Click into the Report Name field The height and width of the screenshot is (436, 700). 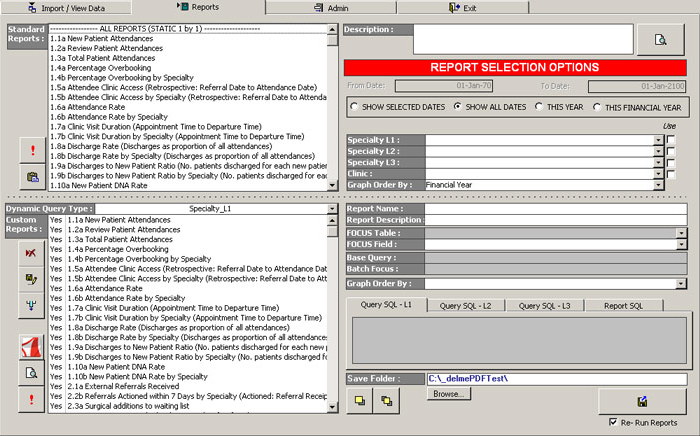(x=556, y=208)
